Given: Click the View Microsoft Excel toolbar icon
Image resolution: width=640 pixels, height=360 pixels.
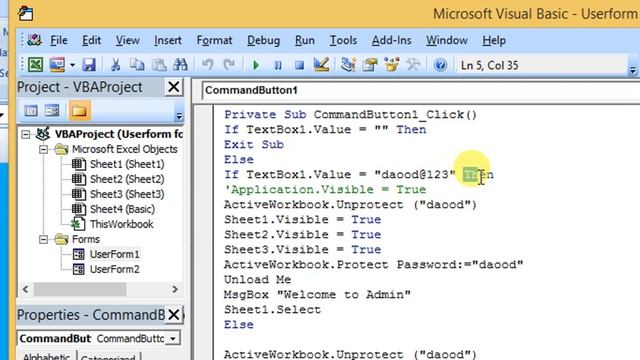Looking at the screenshot, I should click(35, 65).
